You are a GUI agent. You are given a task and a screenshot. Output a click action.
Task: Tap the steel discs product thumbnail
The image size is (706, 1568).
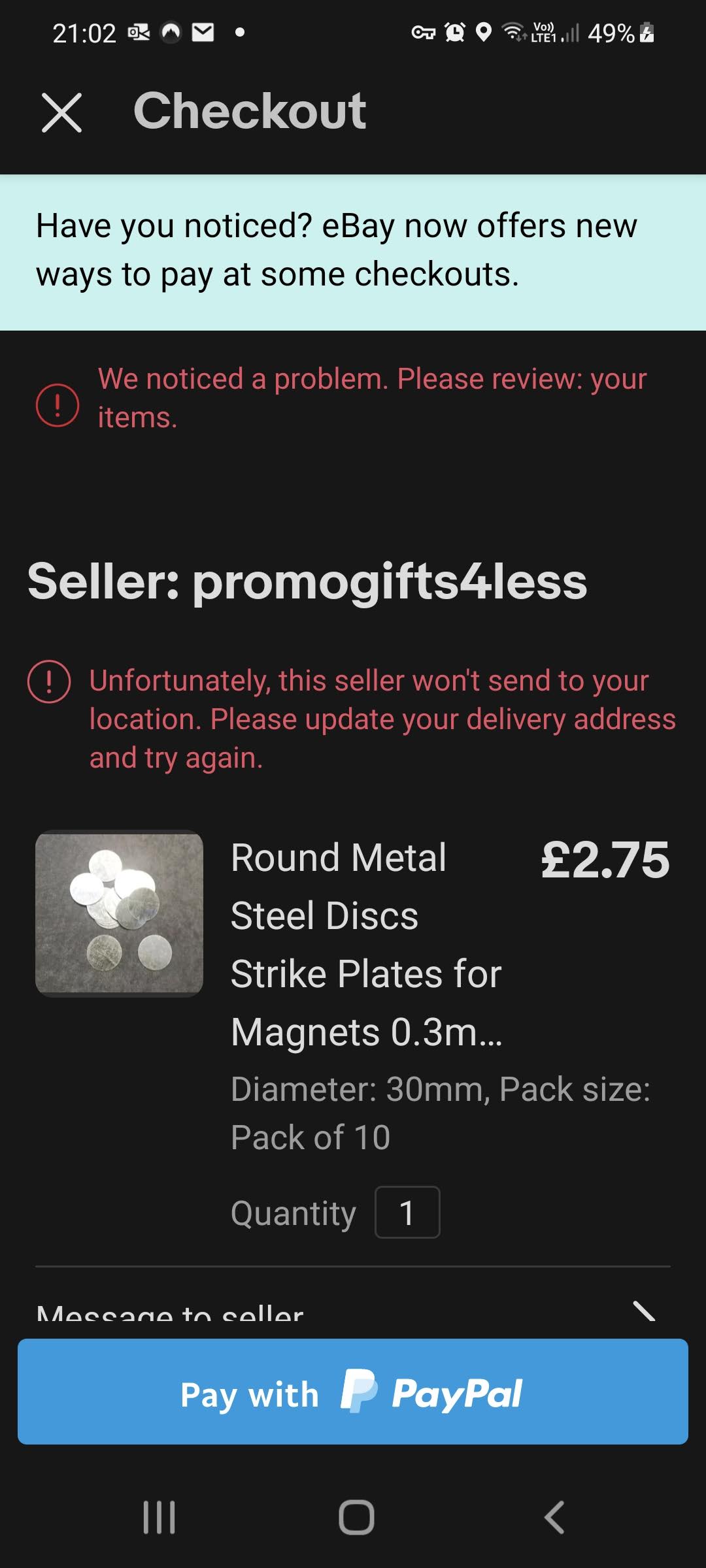coord(119,913)
